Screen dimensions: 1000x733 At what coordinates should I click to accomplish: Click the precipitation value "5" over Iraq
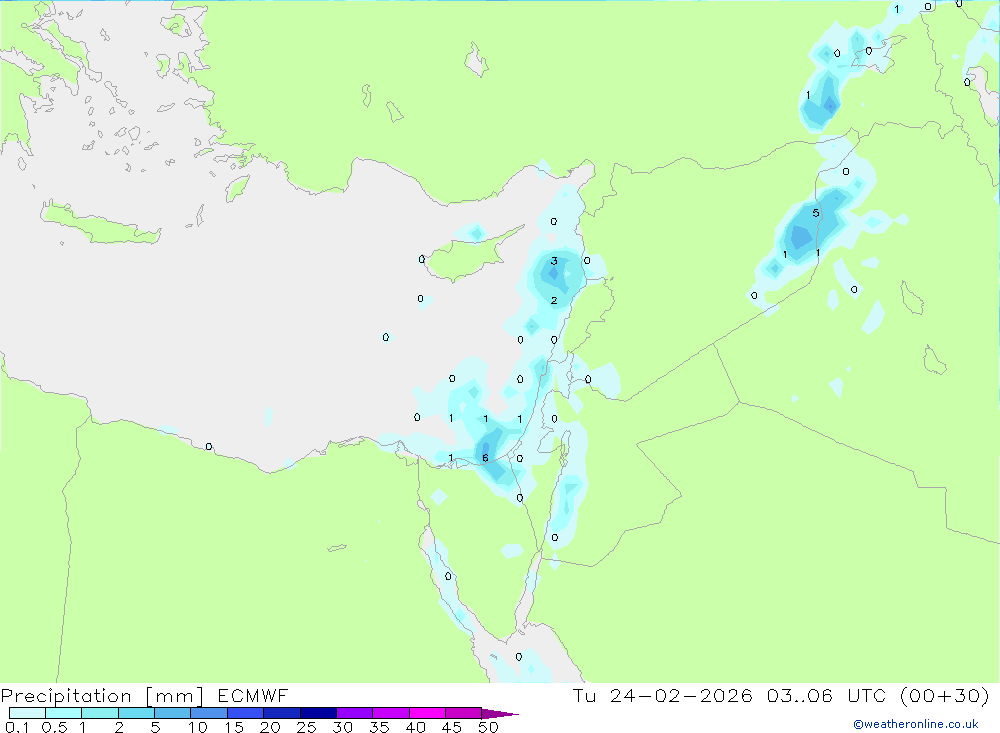click(x=816, y=213)
